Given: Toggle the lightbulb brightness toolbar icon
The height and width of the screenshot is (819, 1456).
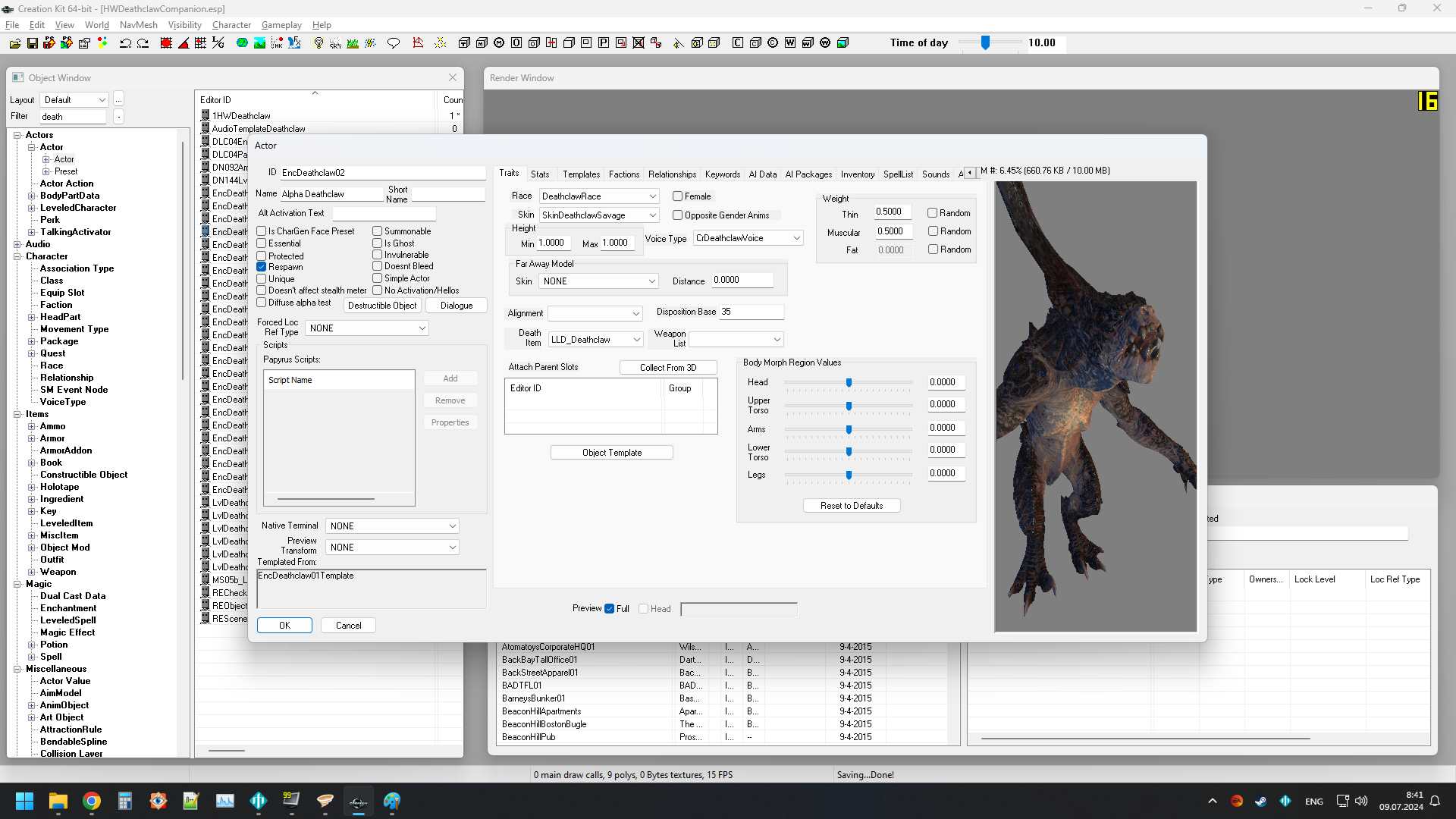Looking at the screenshot, I should 318,43.
